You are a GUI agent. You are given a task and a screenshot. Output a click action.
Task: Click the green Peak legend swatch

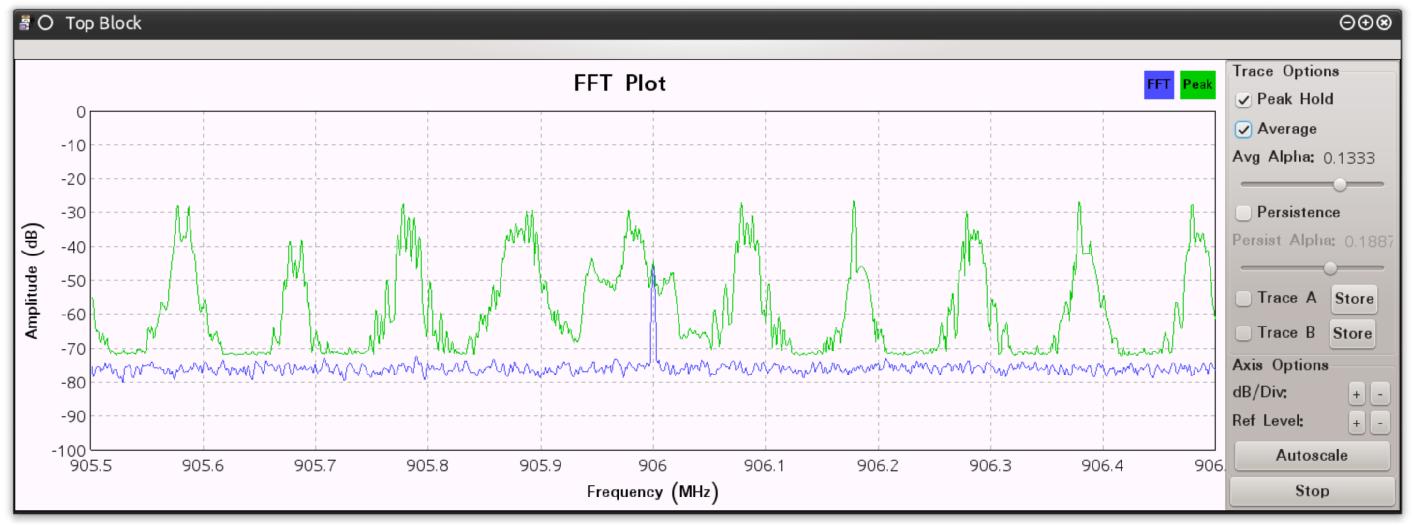point(1194,85)
